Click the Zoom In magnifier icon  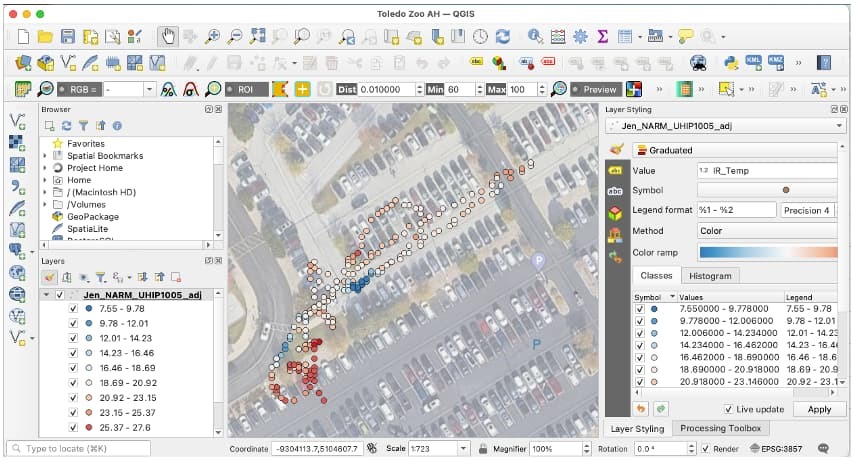coord(212,36)
